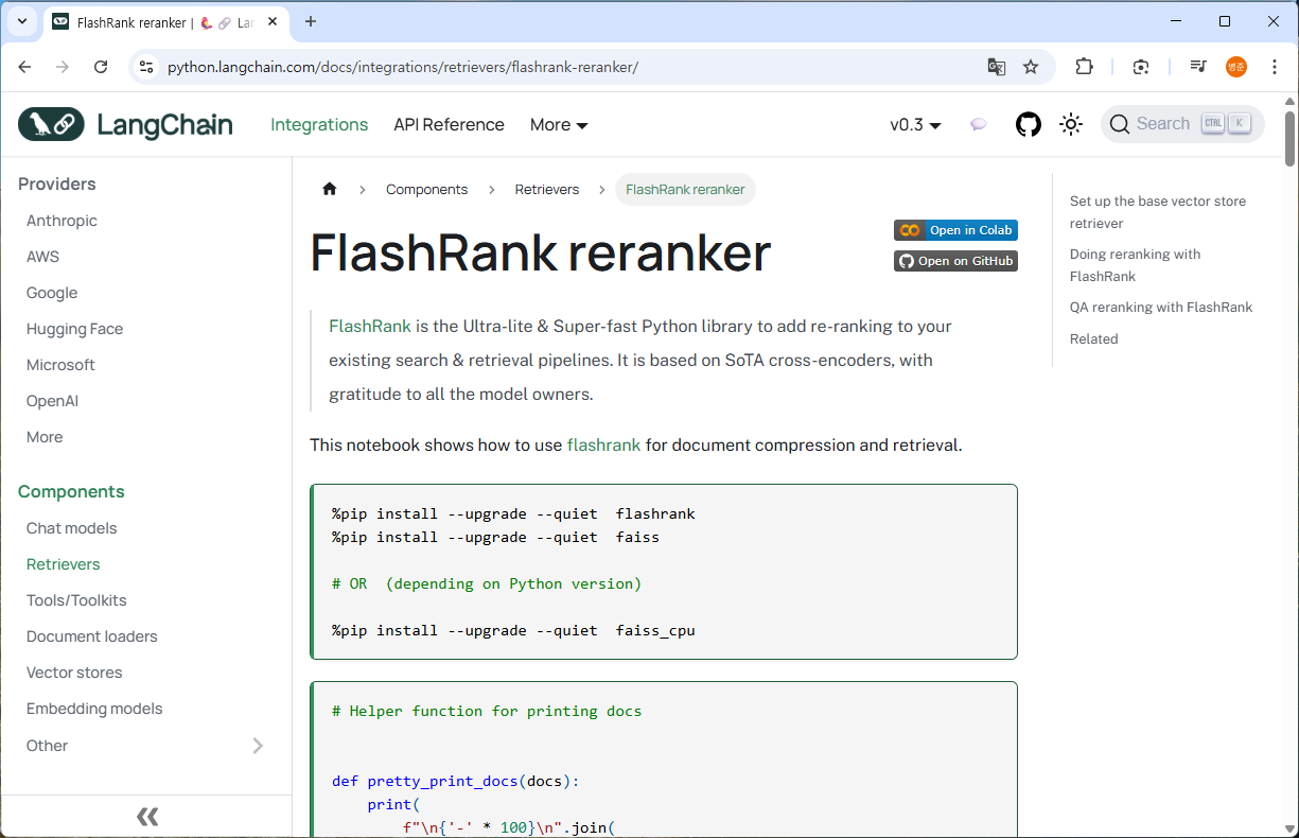Screen dimensions: 1299x838
Task: Open Google provider in sidebar
Action: coord(52,292)
